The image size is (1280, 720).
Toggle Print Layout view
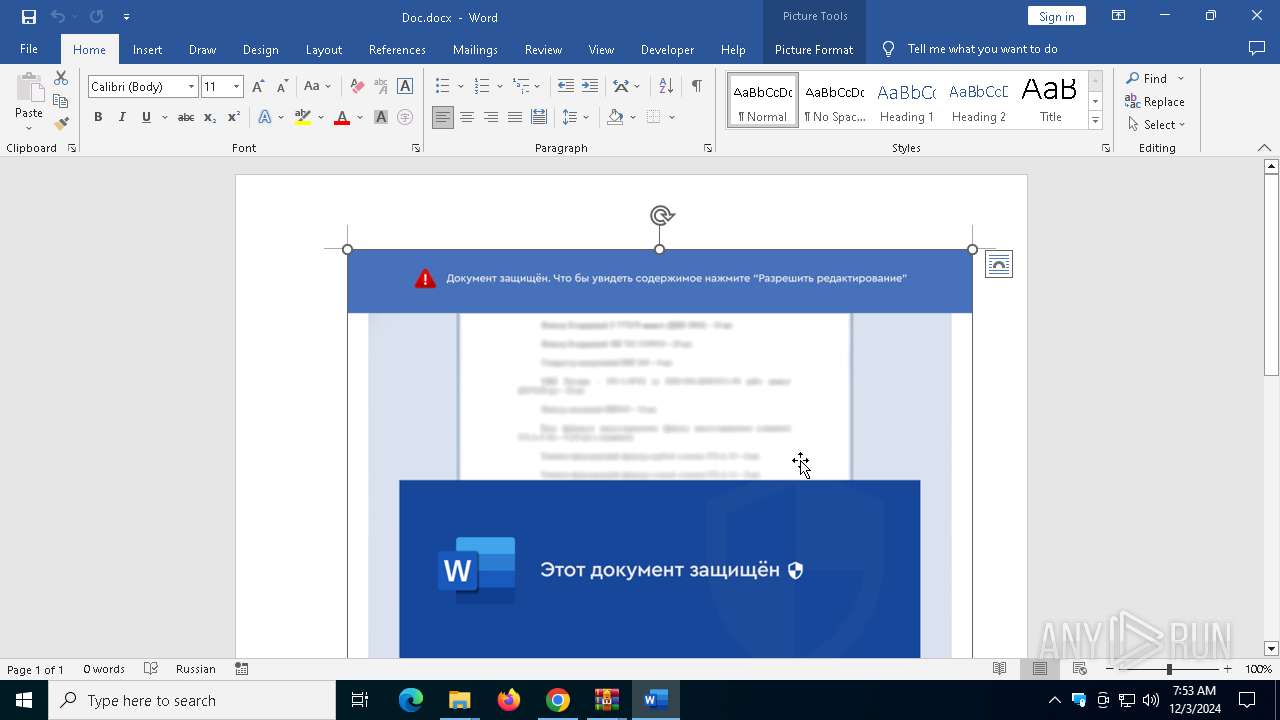[x=1039, y=669]
